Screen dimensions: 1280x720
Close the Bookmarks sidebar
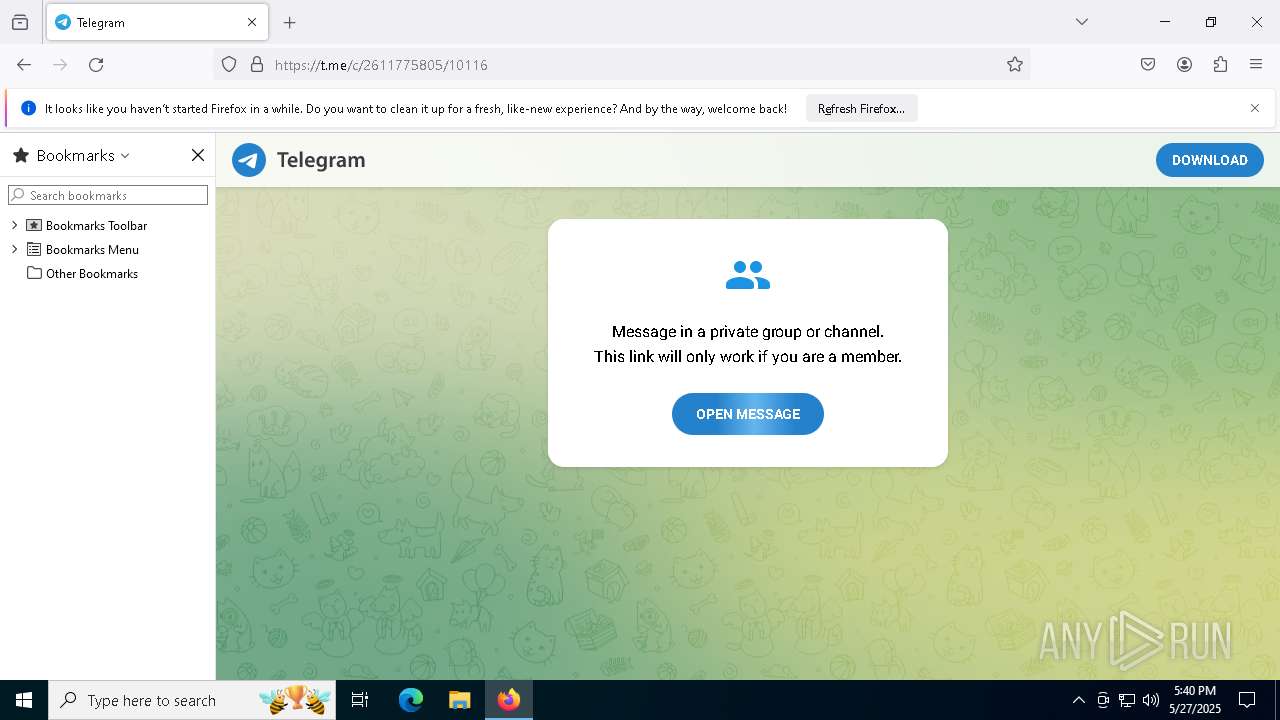198,155
